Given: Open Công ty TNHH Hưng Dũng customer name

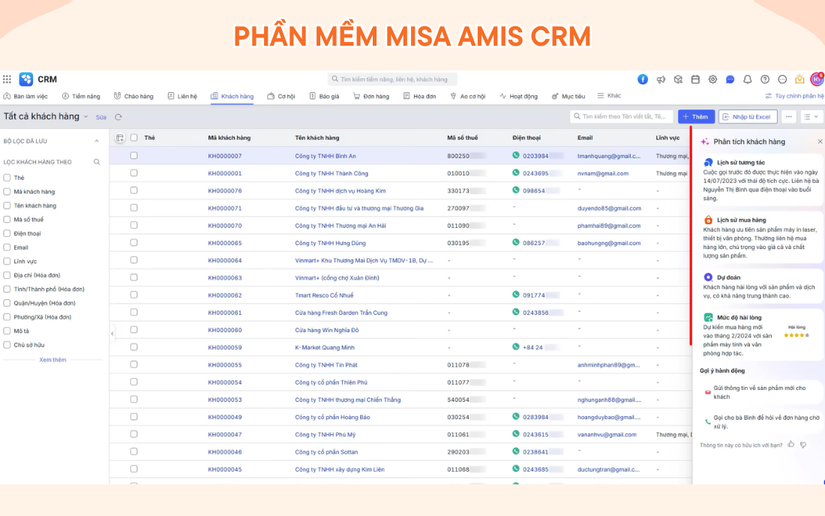Looking at the screenshot, I should point(330,243).
